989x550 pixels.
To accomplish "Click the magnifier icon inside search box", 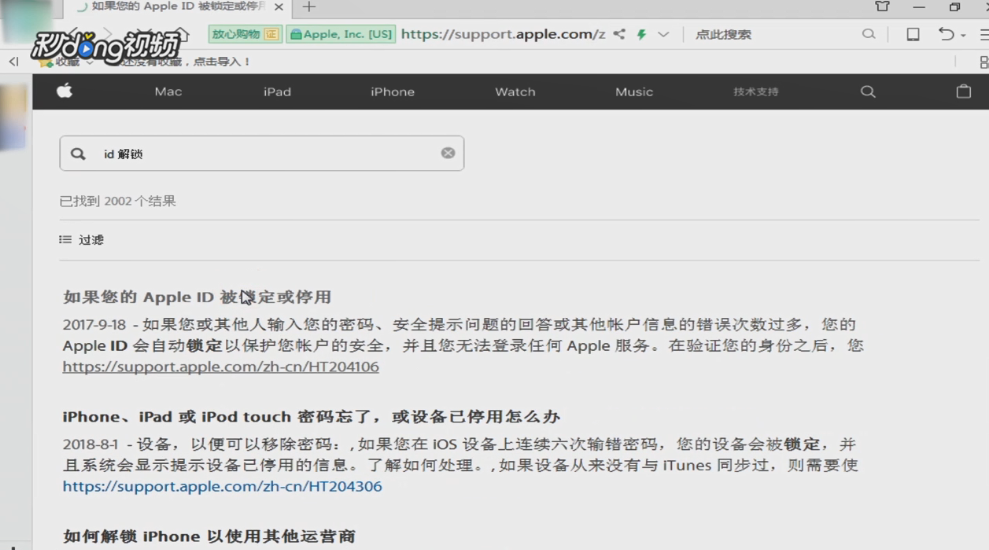I will 78,154.
